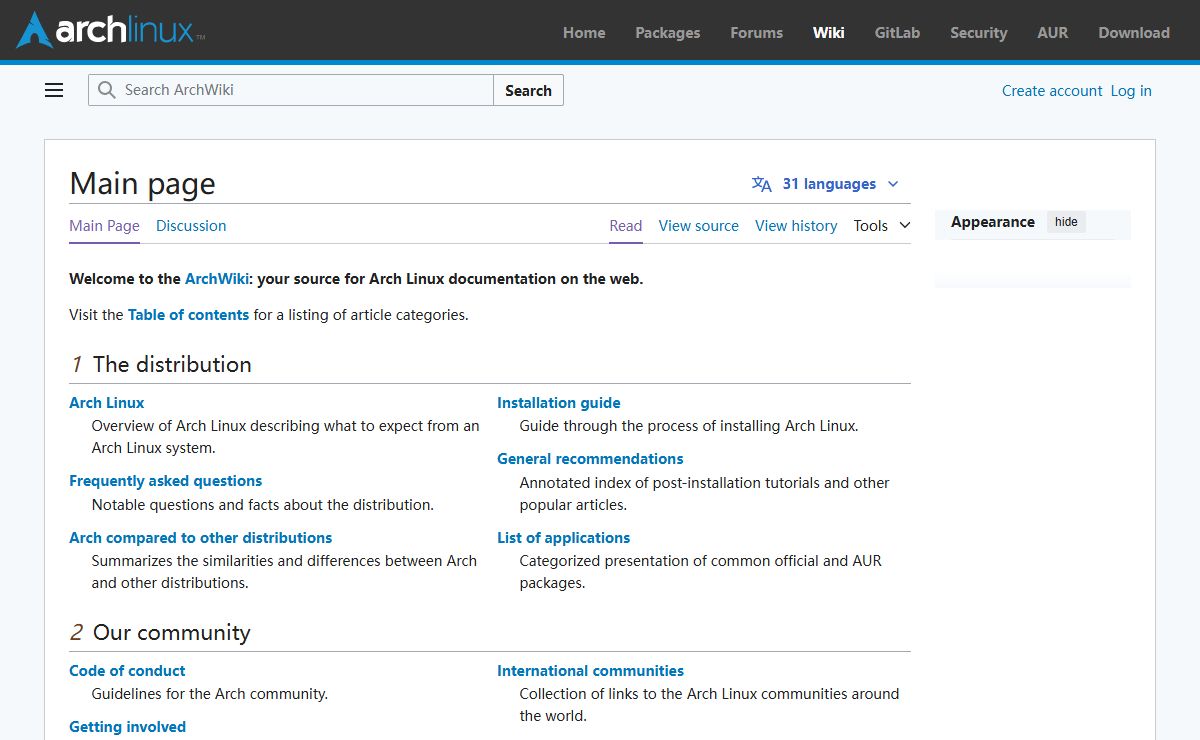
Task: Open Packages in top navigation
Action: coord(668,32)
